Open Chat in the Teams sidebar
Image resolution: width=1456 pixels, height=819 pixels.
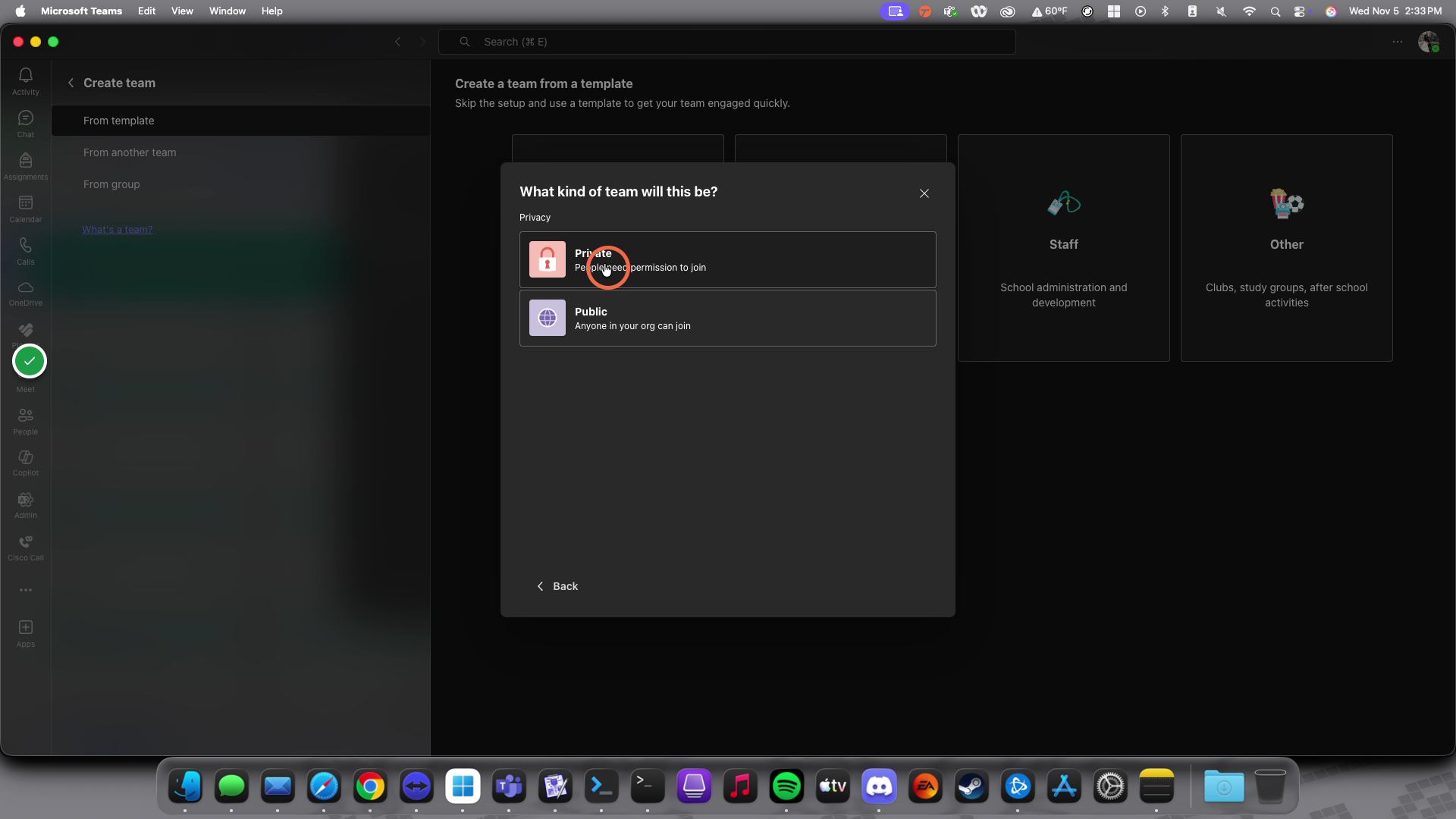(x=26, y=123)
